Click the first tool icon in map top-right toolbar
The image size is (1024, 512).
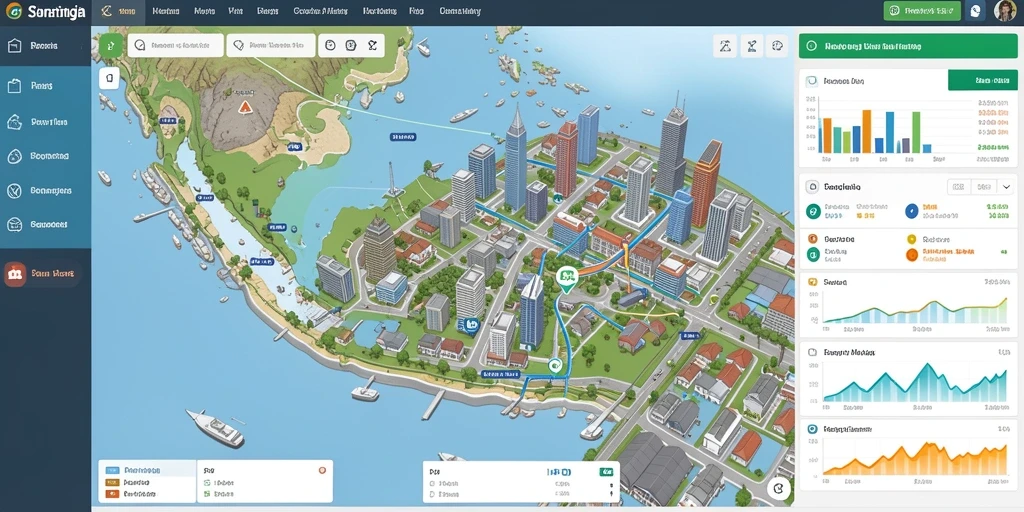[x=724, y=46]
